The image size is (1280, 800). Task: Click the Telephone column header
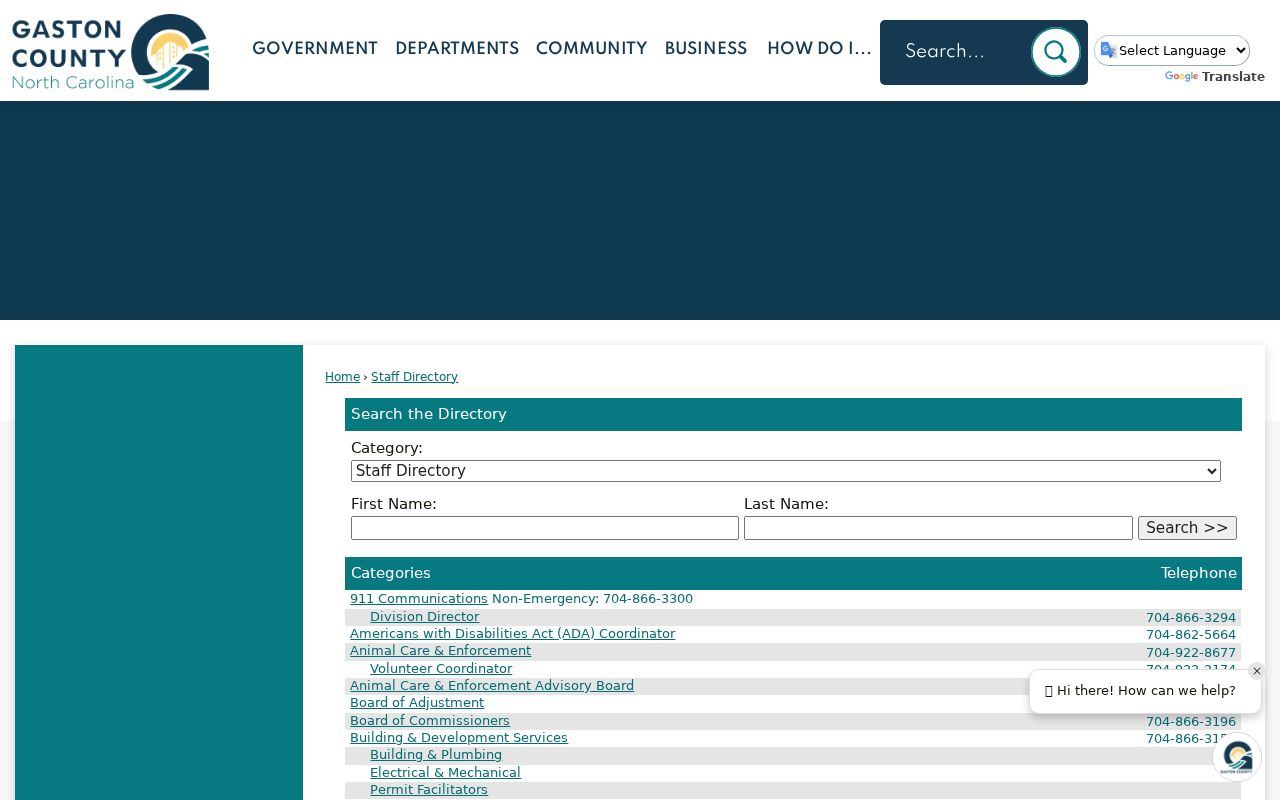(x=1199, y=573)
